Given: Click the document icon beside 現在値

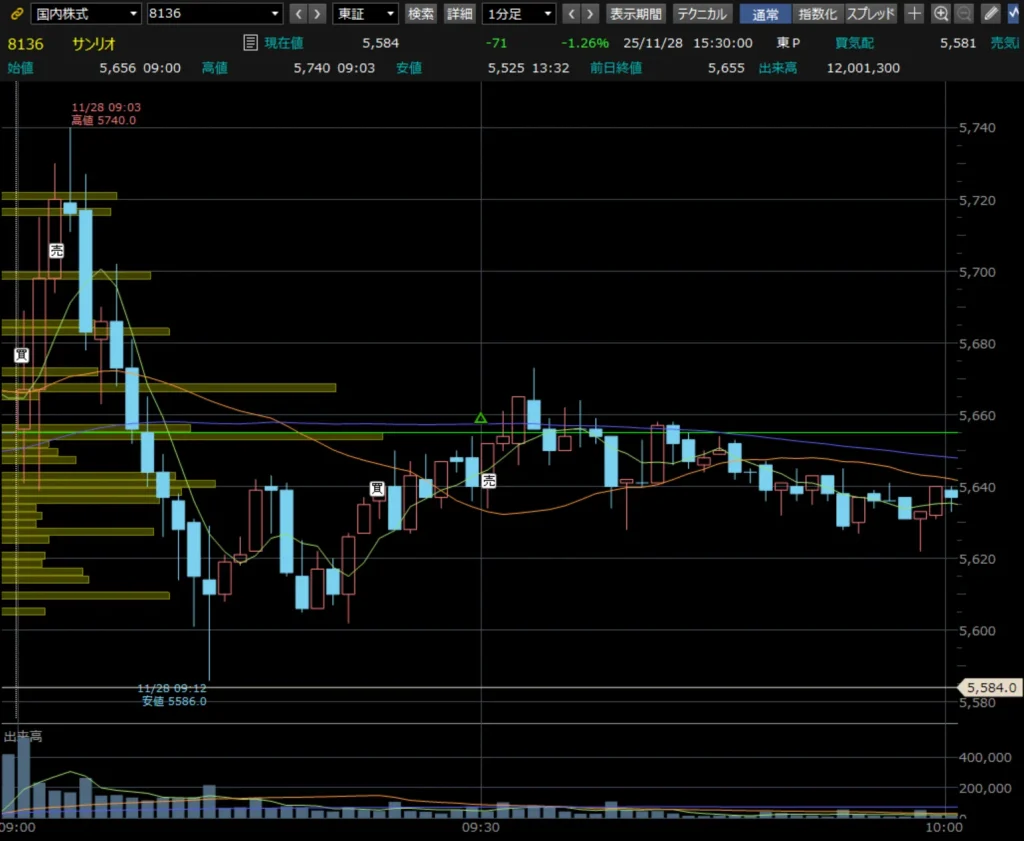Looking at the screenshot, I should (x=251, y=42).
